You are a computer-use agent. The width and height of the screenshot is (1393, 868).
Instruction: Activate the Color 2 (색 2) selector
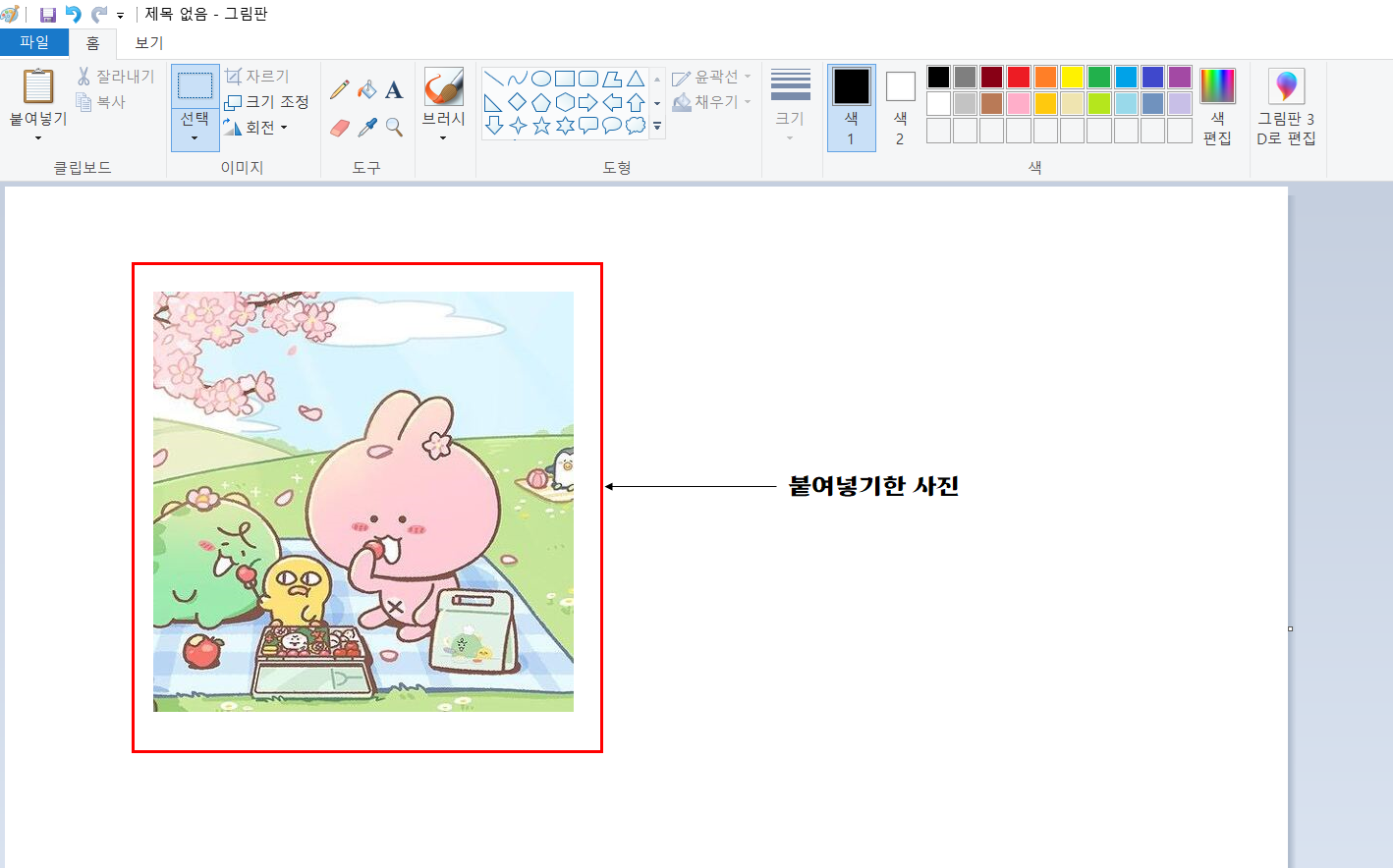pyautogui.click(x=900, y=108)
